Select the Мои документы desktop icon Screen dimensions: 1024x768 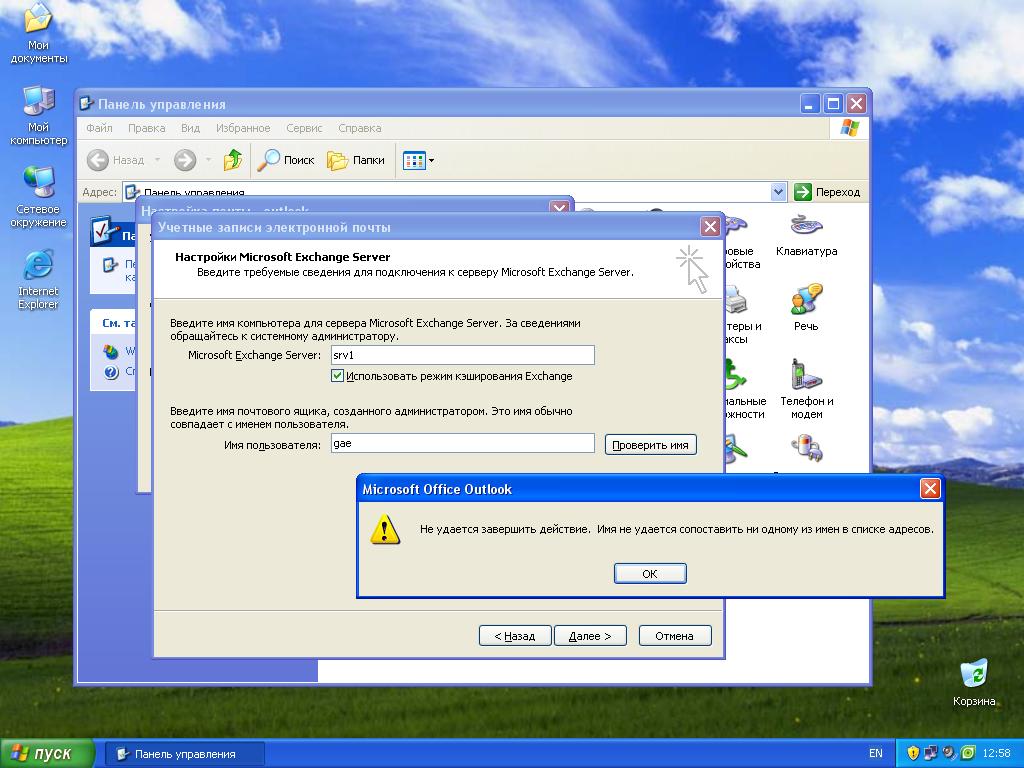pos(39,34)
